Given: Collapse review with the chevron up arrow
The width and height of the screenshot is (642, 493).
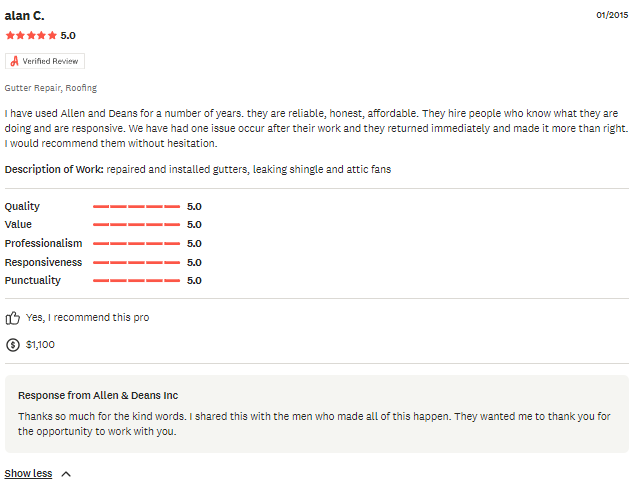Looking at the screenshot, I should click(66, 474).
